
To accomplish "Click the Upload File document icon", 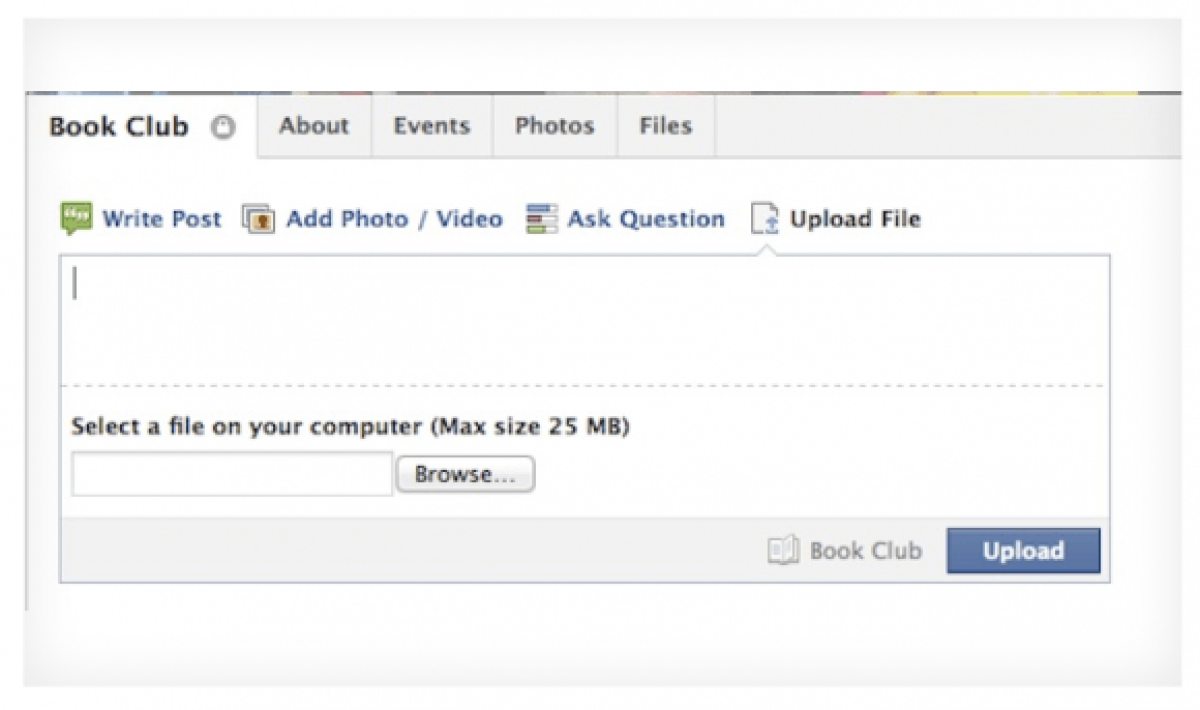I will tap(765, 219).
